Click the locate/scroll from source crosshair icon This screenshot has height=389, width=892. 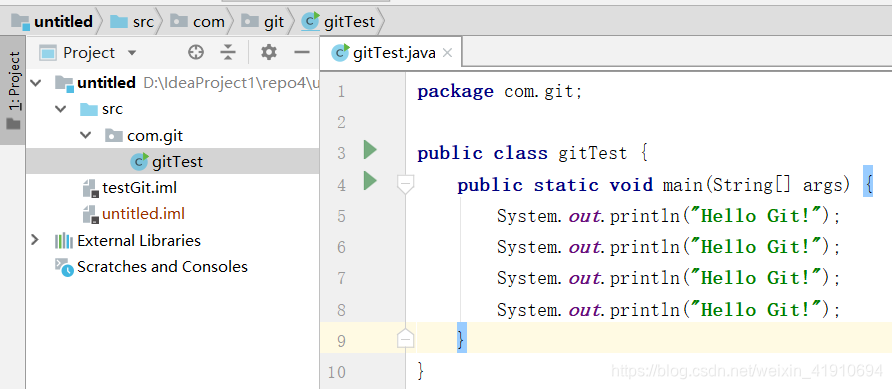196,52
